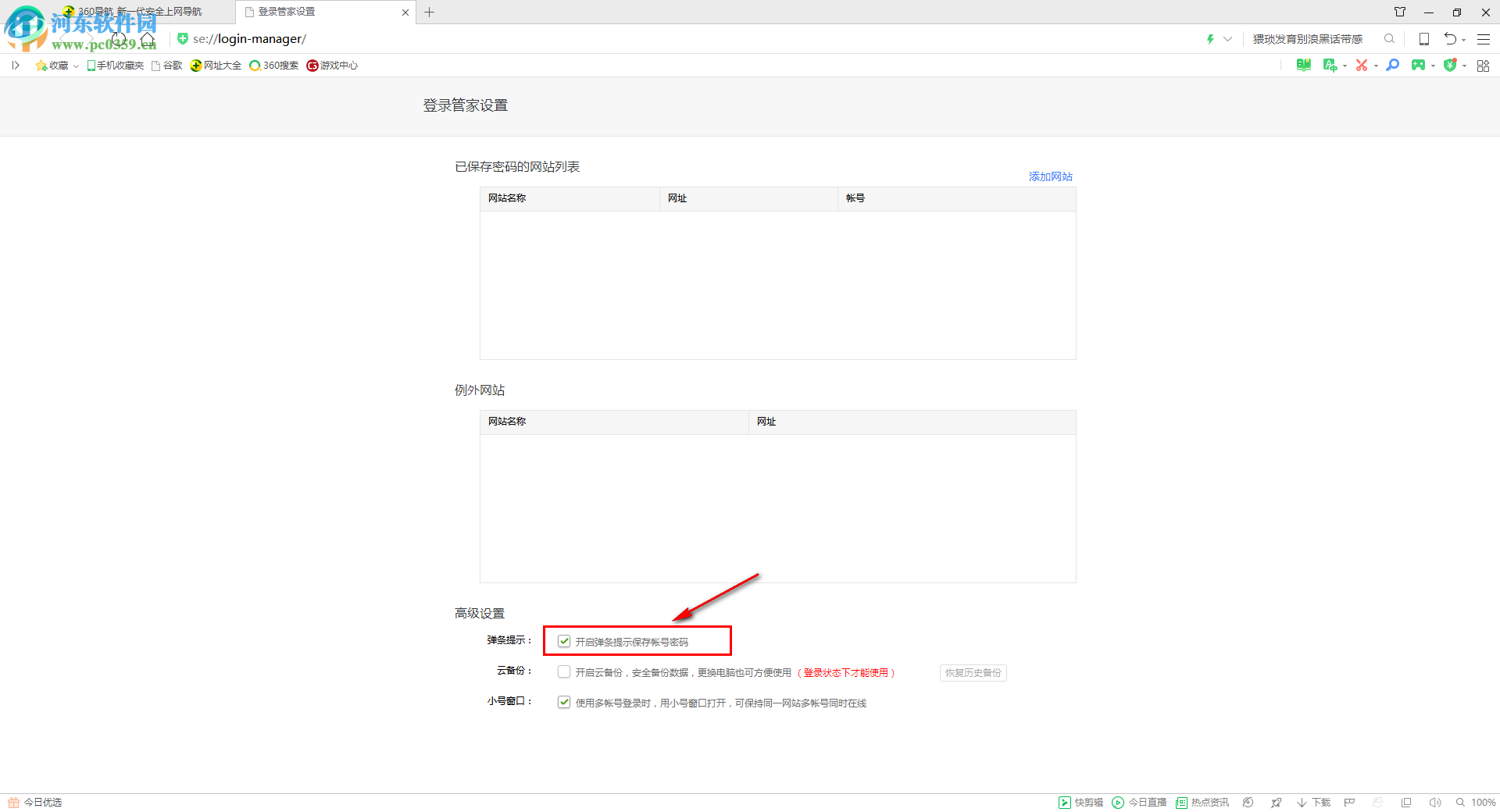The image size is (1500, 812).
Task: Open the 游戏中心 bookmark
Action: coord(332,66)
